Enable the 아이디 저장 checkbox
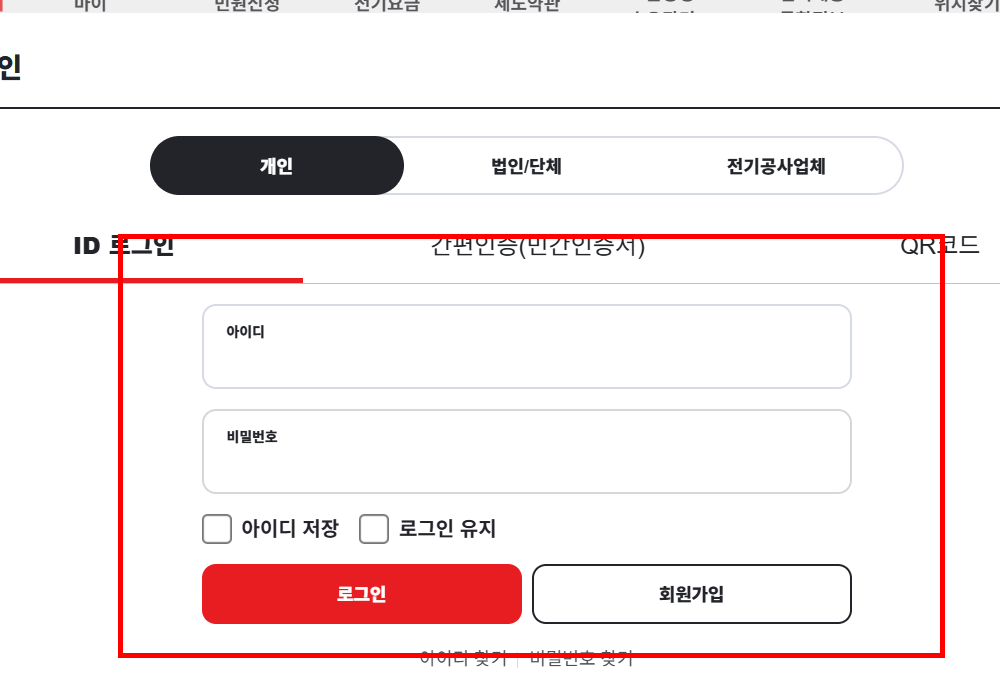This screenshot has width=1000, height=679. tap(217, 529)
